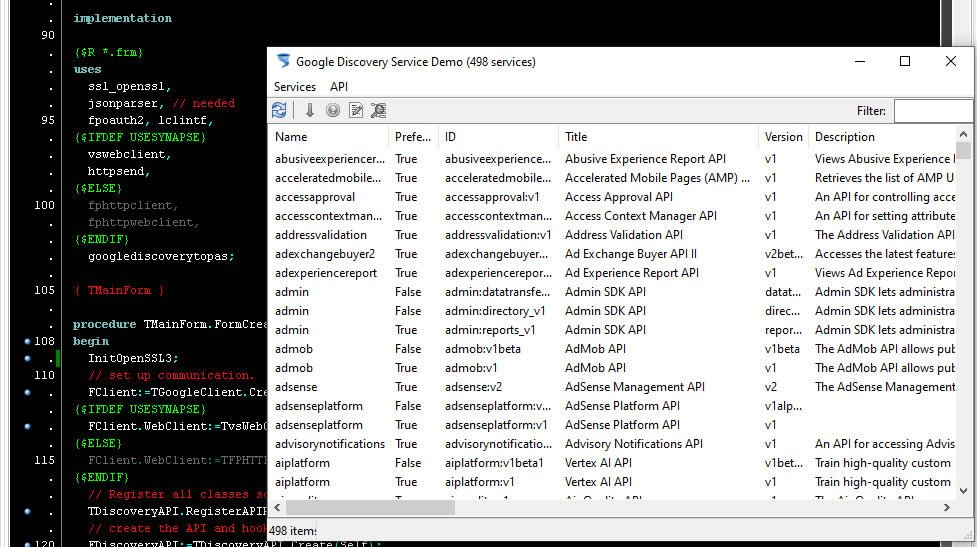
Task: Click the horizontal scrollbar left arrow
Action: pos(277,508)
